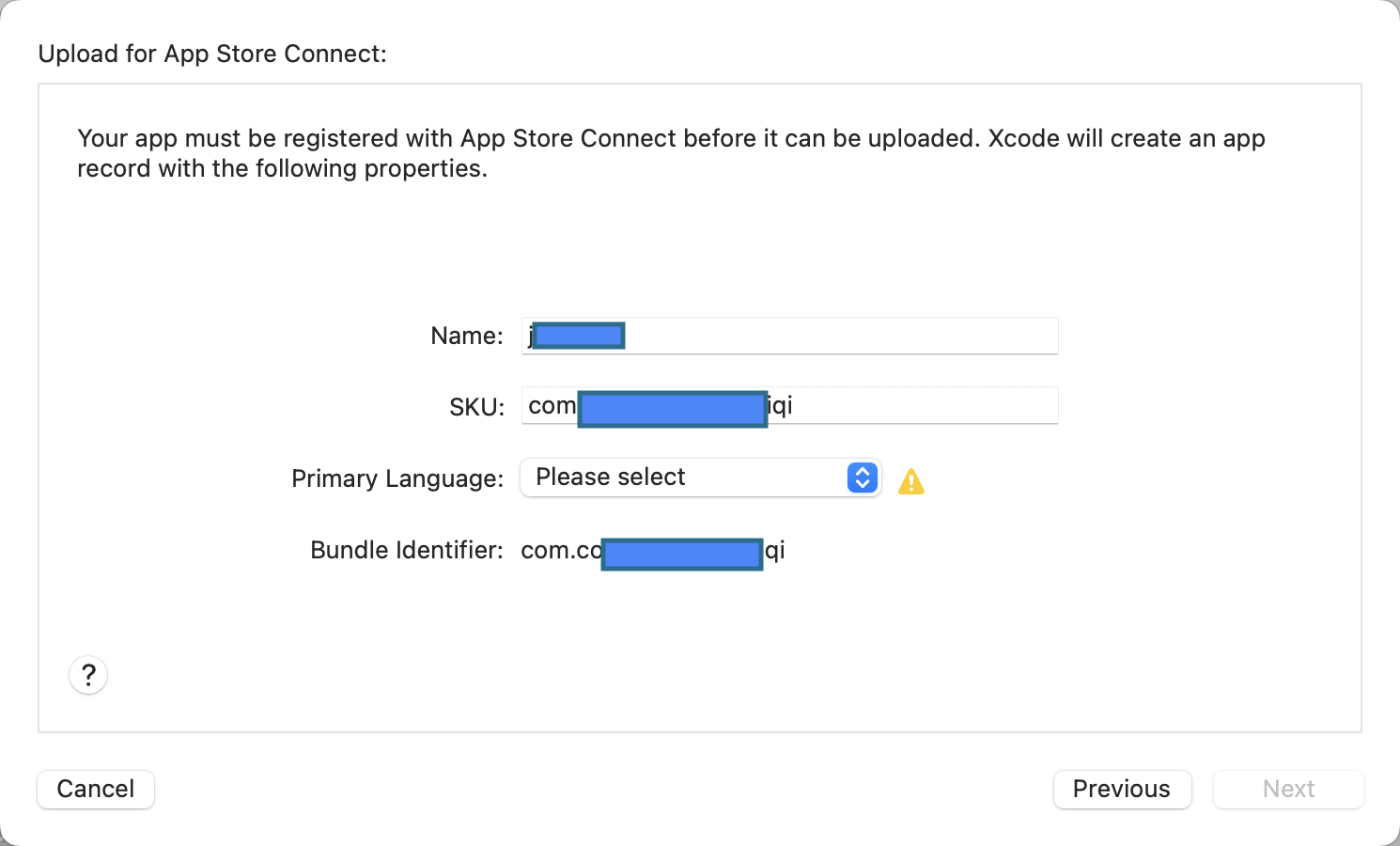The image size is (1400, 846).
Task: Click the grayed-out Next button
Action: point(1288,790)
